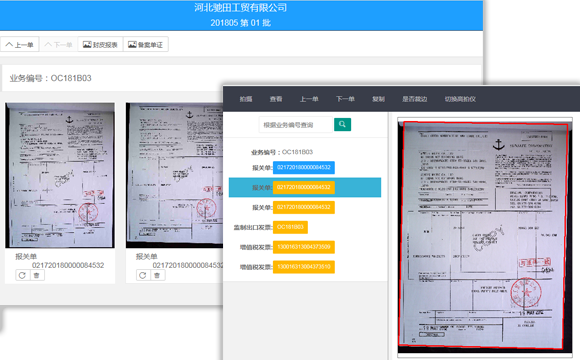Focus the 根据业务编号查询 search field

[x=296, y=125]
